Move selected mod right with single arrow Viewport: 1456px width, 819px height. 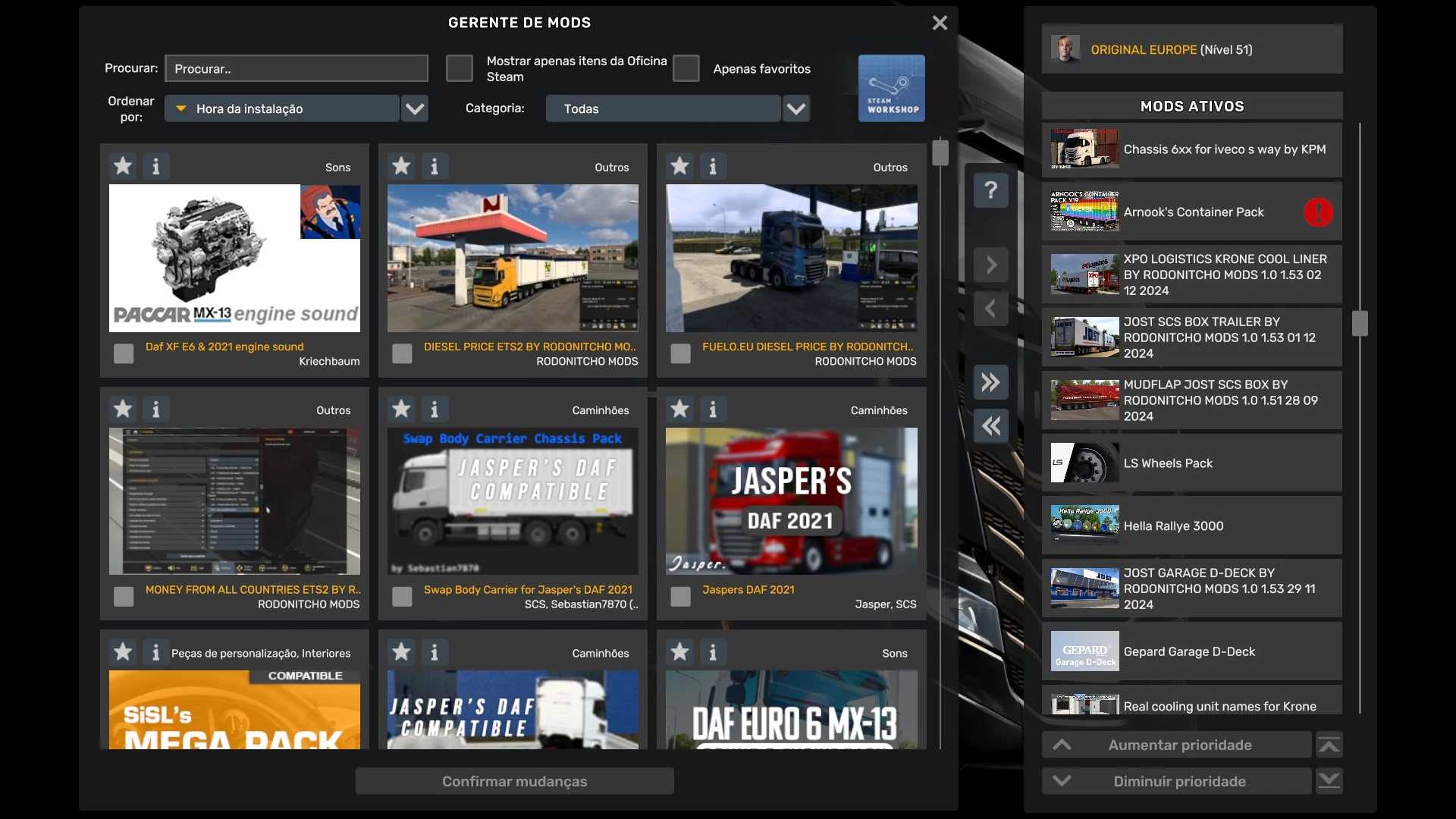point(990,265)
